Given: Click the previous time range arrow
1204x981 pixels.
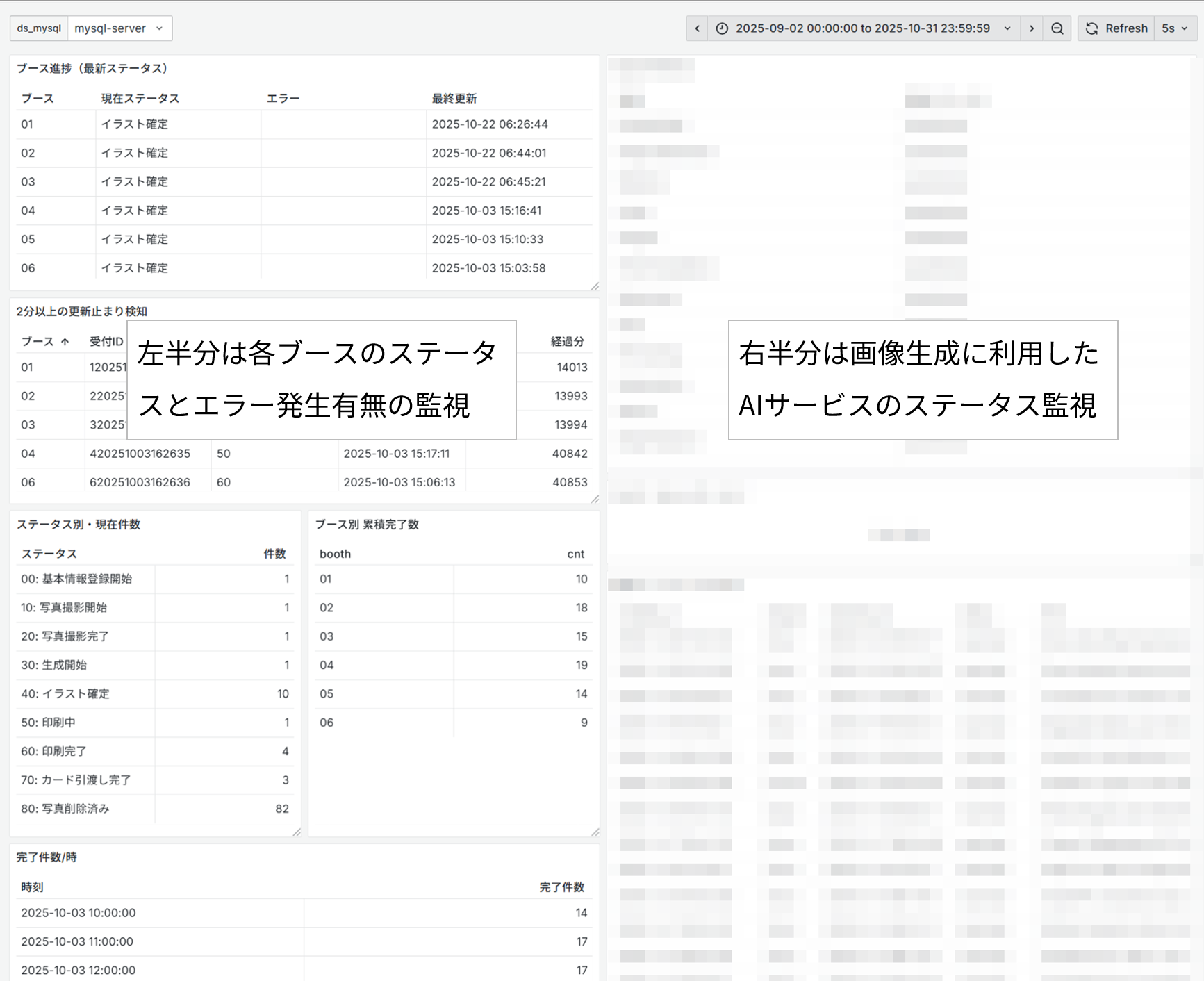Looking at the screenshot, I should tap(697, 28).
